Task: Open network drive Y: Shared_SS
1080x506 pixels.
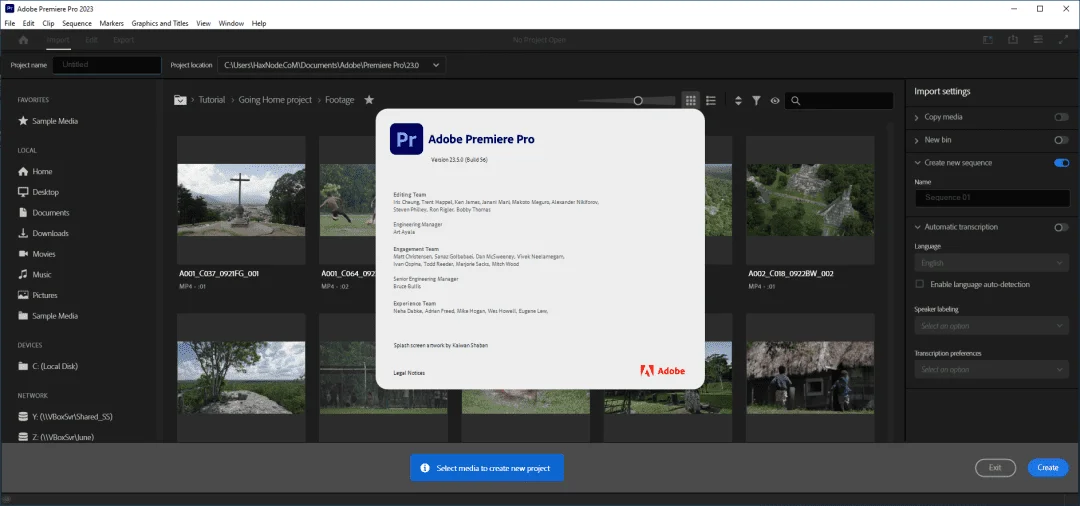Action: coord(65,417)
